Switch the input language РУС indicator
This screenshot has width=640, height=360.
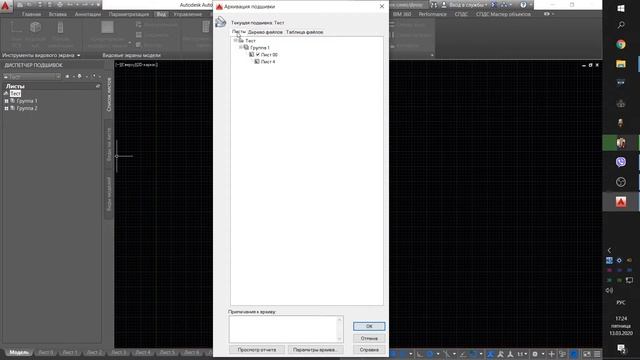point(621,302)
